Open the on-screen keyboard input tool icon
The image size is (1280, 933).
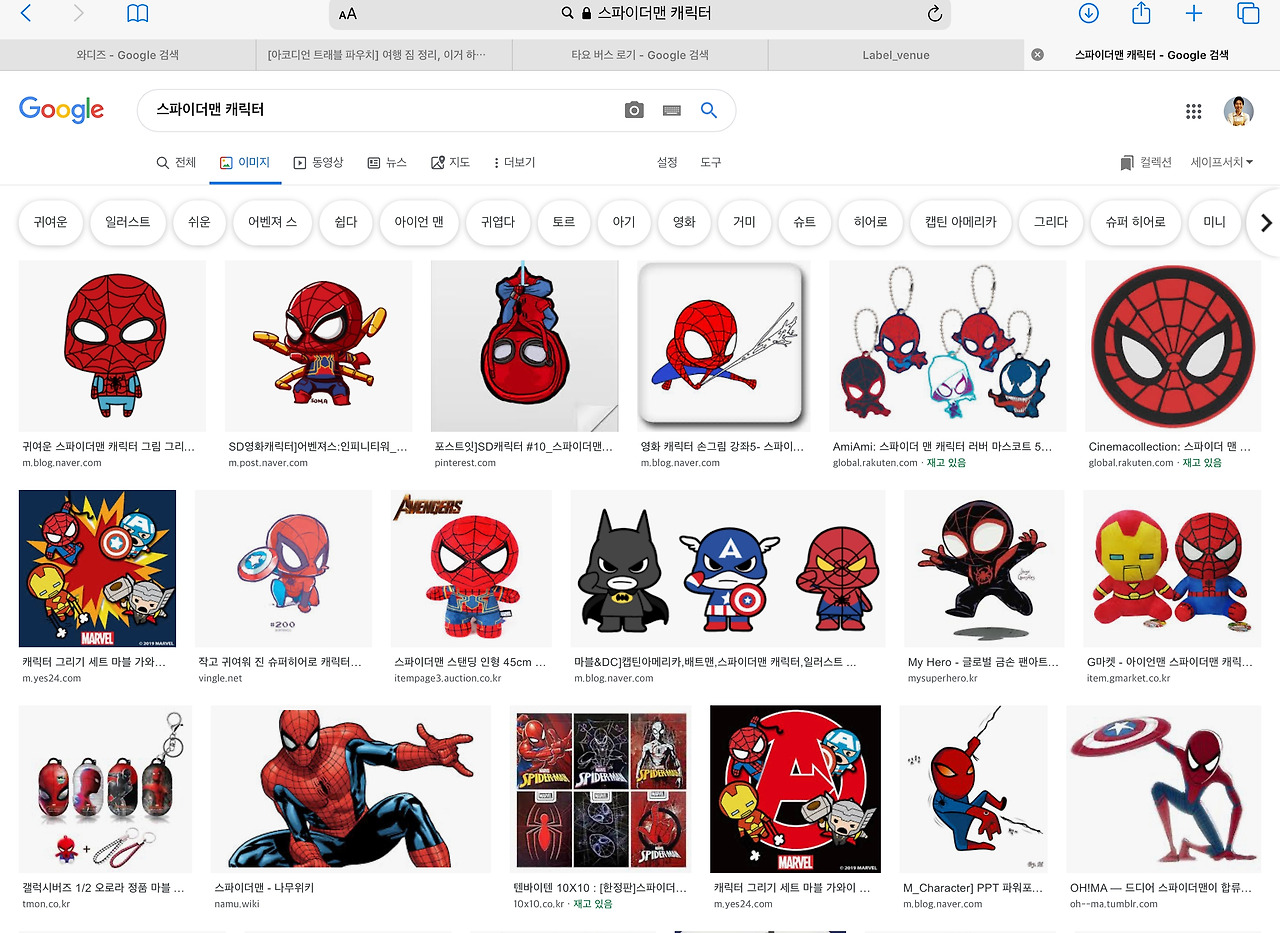click(672, 110)
